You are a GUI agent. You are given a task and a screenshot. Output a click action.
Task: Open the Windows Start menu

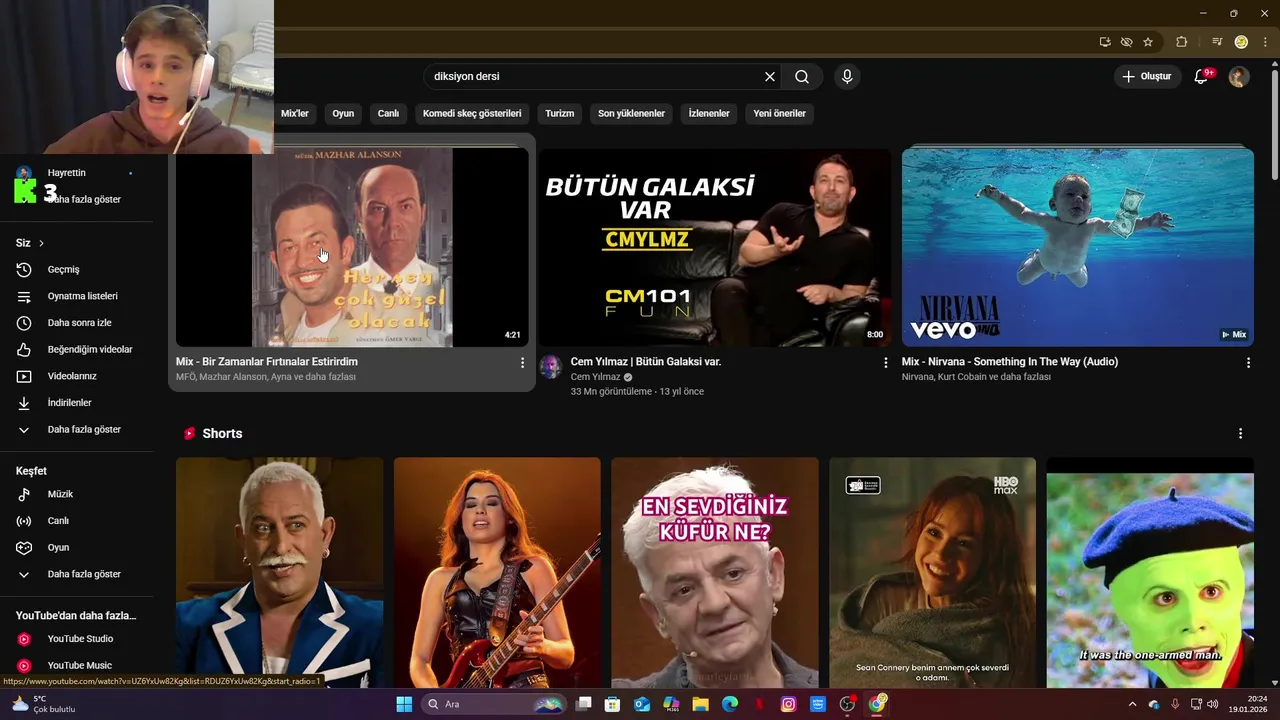(404, 704)
